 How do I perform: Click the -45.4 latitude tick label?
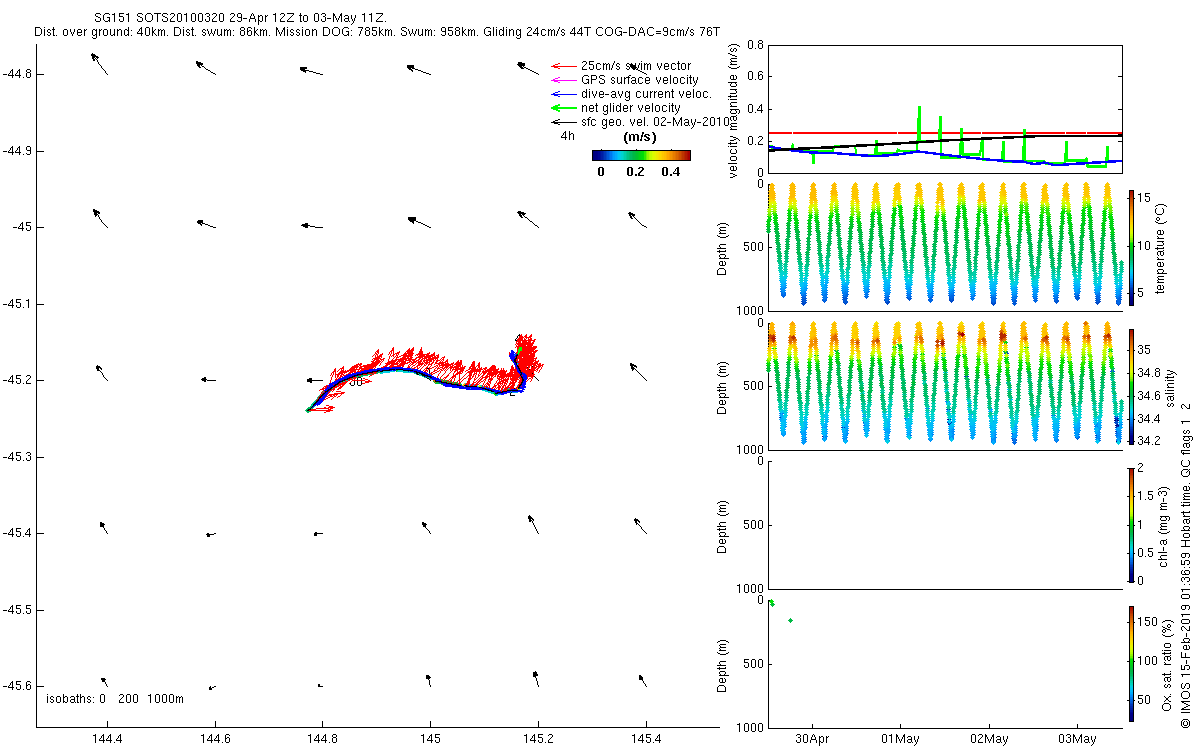pyautogui.click(x=19, y=533)
